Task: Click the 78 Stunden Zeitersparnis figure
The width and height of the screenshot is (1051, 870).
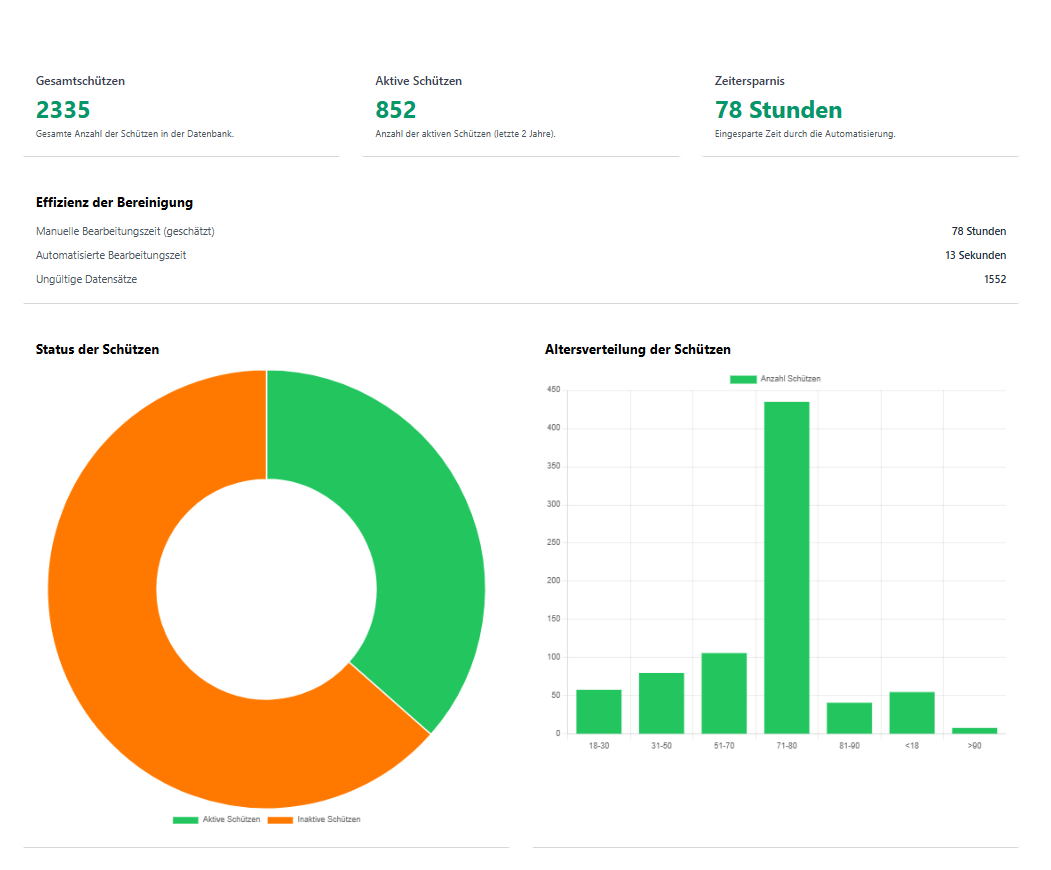Action: (x=778, y=110)
